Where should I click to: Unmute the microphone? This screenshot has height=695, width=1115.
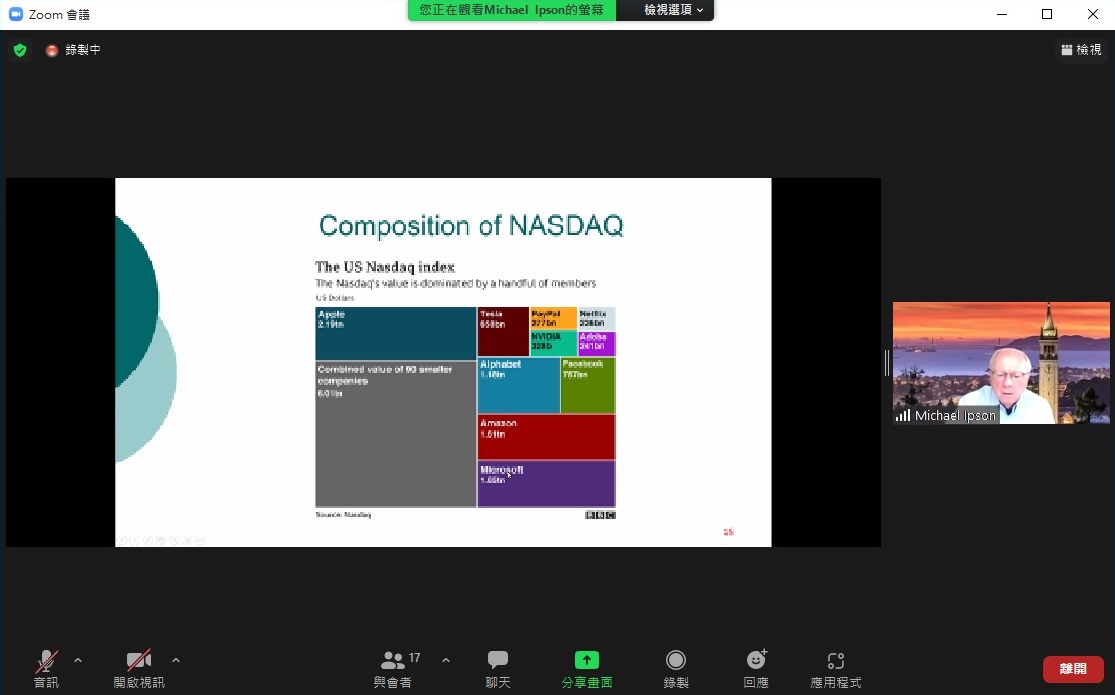[46, 660]
